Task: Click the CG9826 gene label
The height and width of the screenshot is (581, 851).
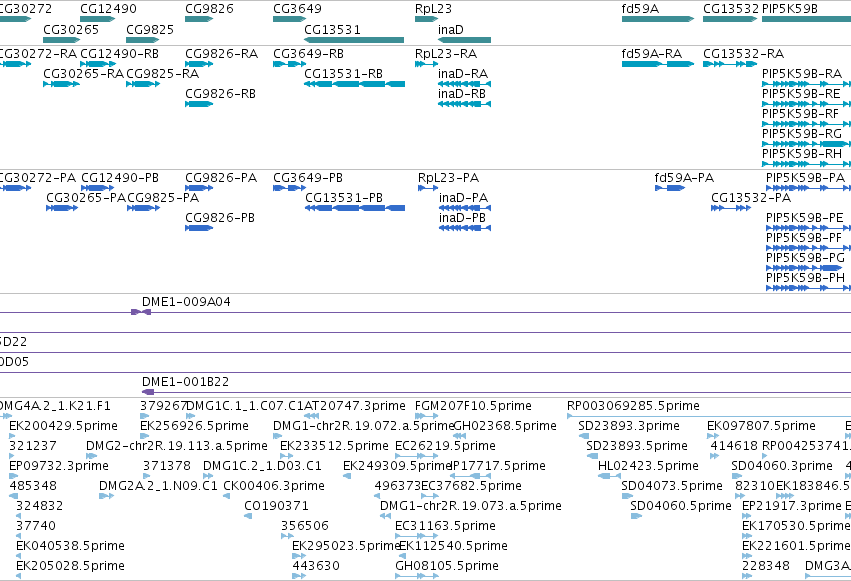Action: [x=209, y=9]
